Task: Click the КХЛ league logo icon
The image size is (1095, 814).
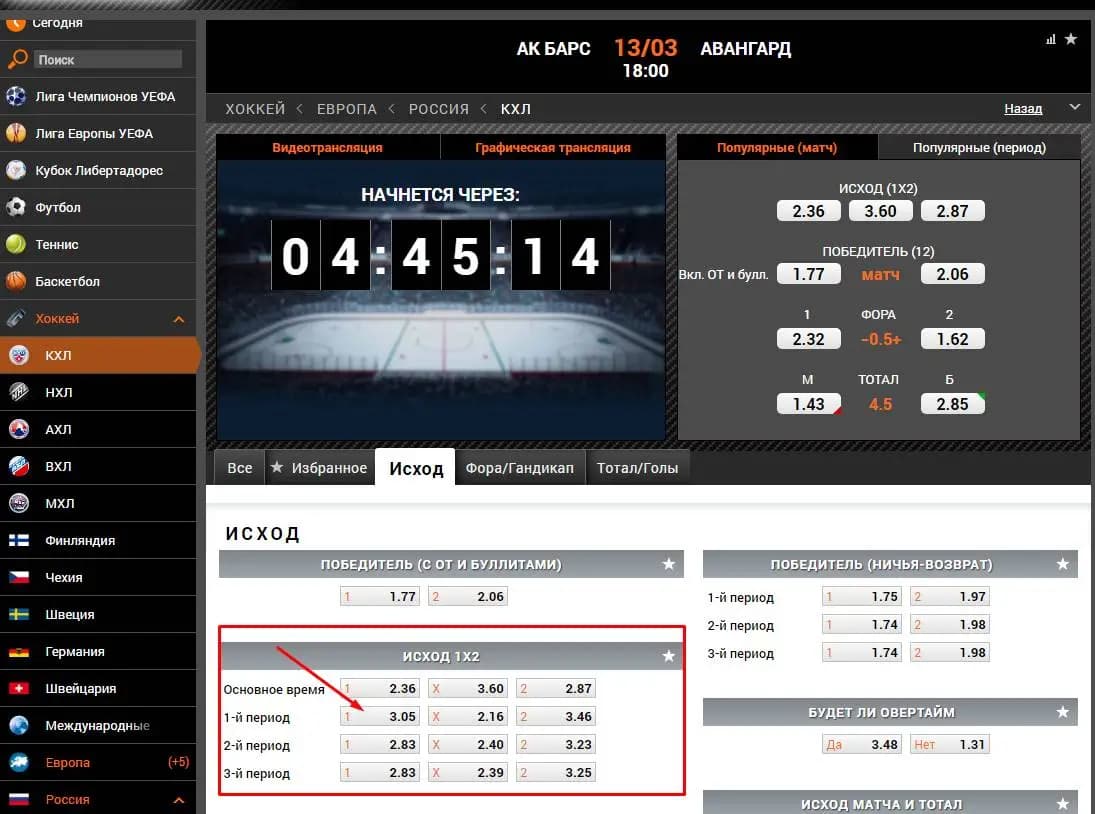Action: [19, 355]
